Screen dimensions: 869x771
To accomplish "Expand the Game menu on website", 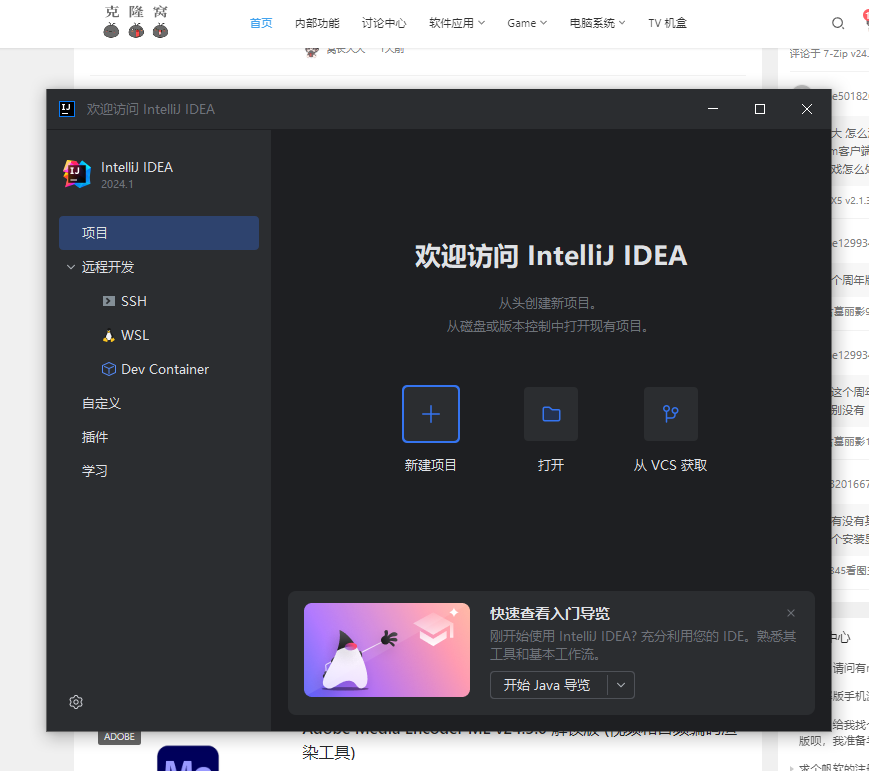I will tap(526, 23).
